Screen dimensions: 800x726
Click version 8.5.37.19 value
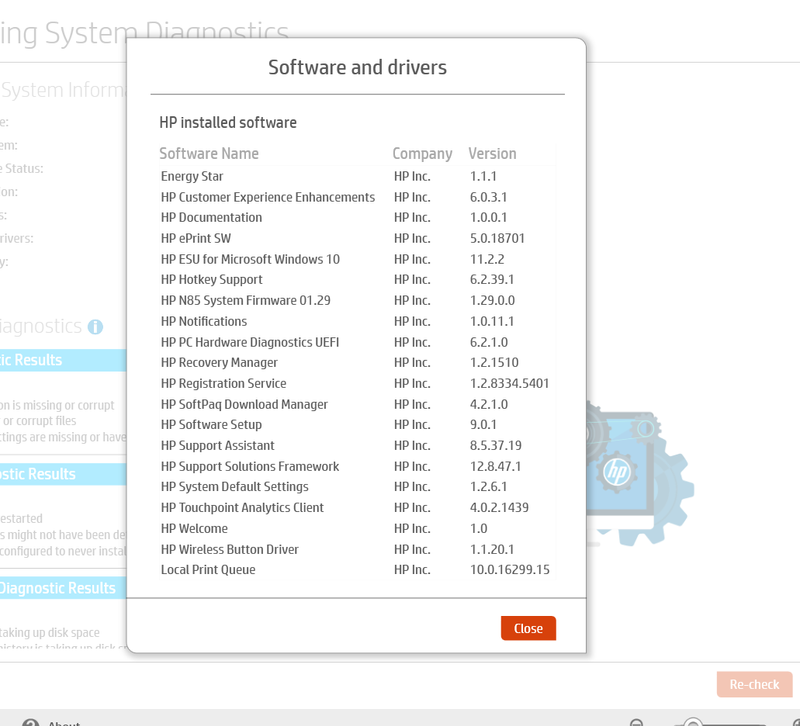(495, 445)
